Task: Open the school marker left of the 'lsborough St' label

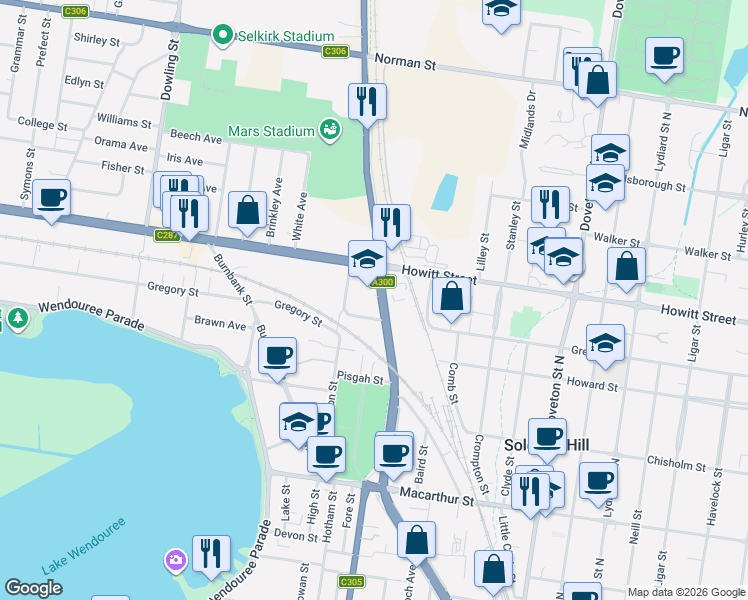Action: (x=605, y=186)
